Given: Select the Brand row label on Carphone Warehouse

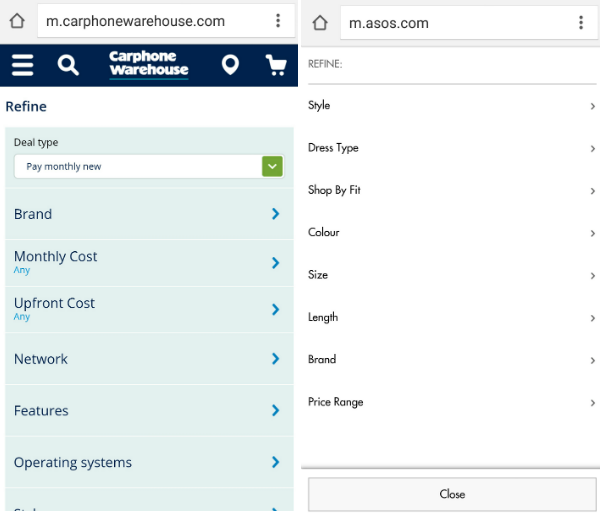Looking at the screenshot, I should point(33,214).
